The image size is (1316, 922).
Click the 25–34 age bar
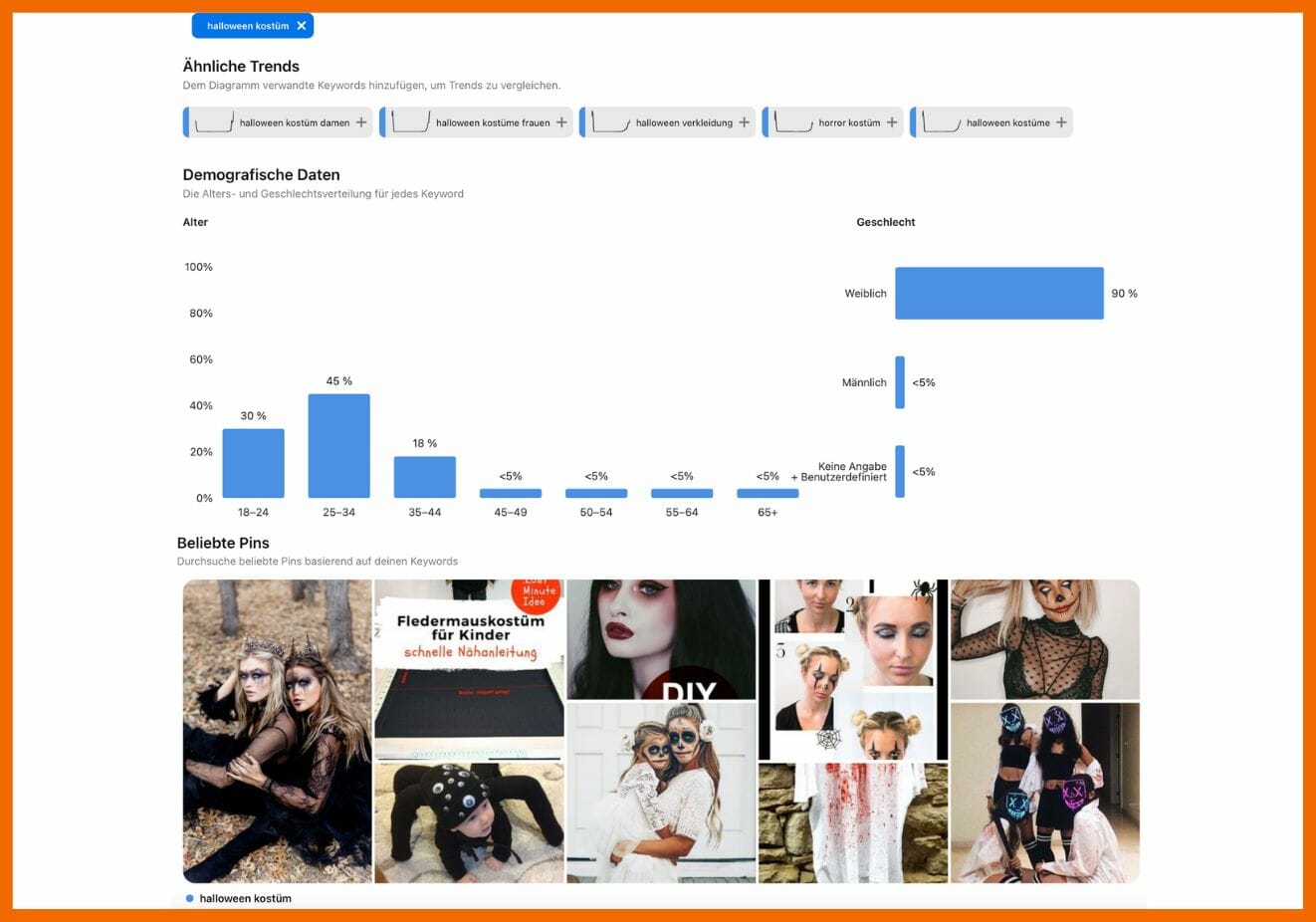click(x=338, y=443)
